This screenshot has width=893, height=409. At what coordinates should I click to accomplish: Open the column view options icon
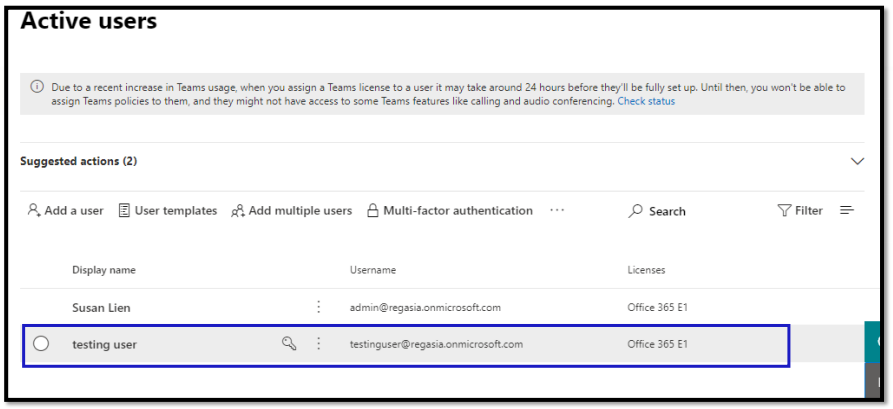click(x=847, y=210)
